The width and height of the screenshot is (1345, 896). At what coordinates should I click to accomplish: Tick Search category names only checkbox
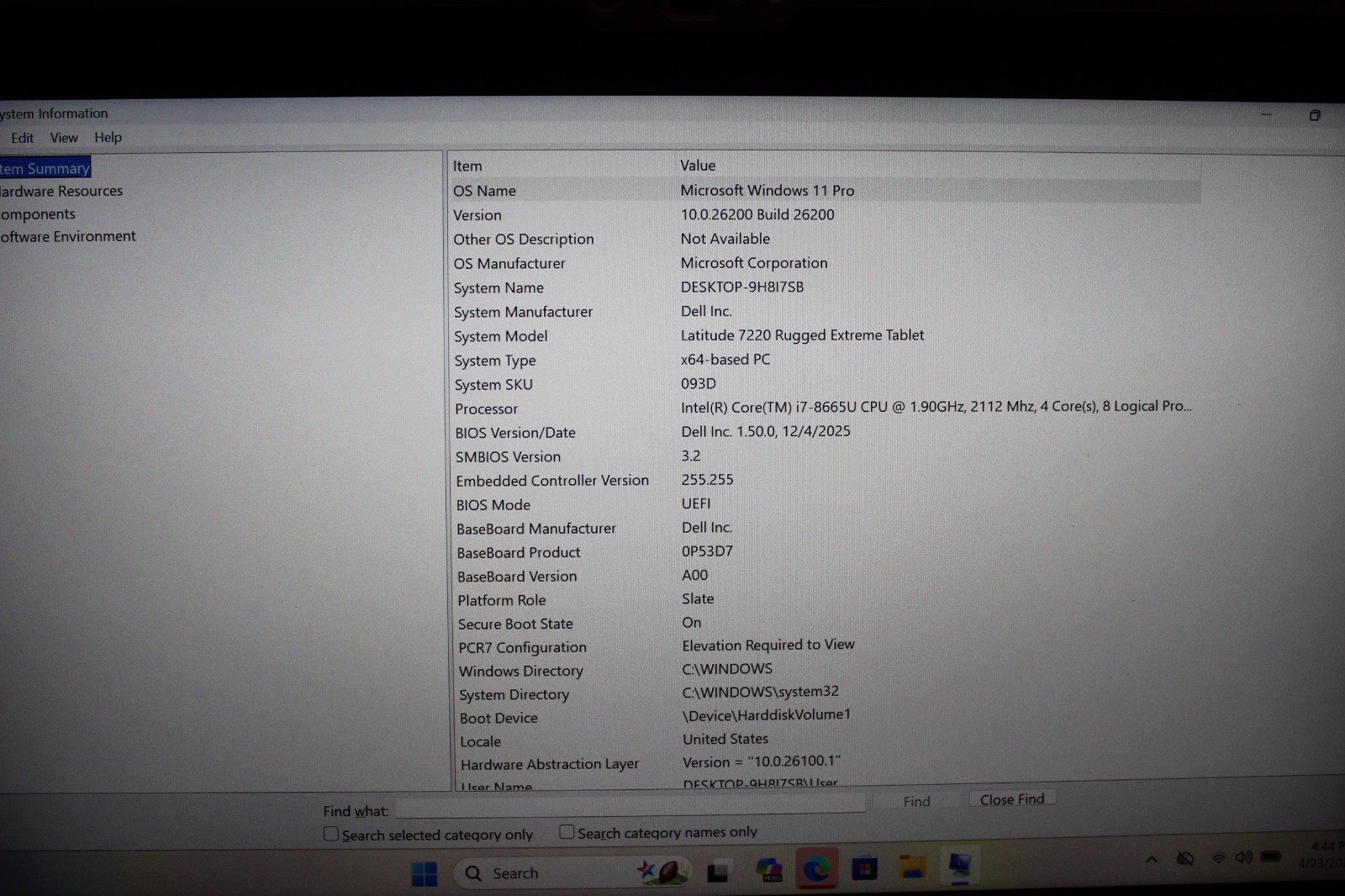tap(567, 831)
